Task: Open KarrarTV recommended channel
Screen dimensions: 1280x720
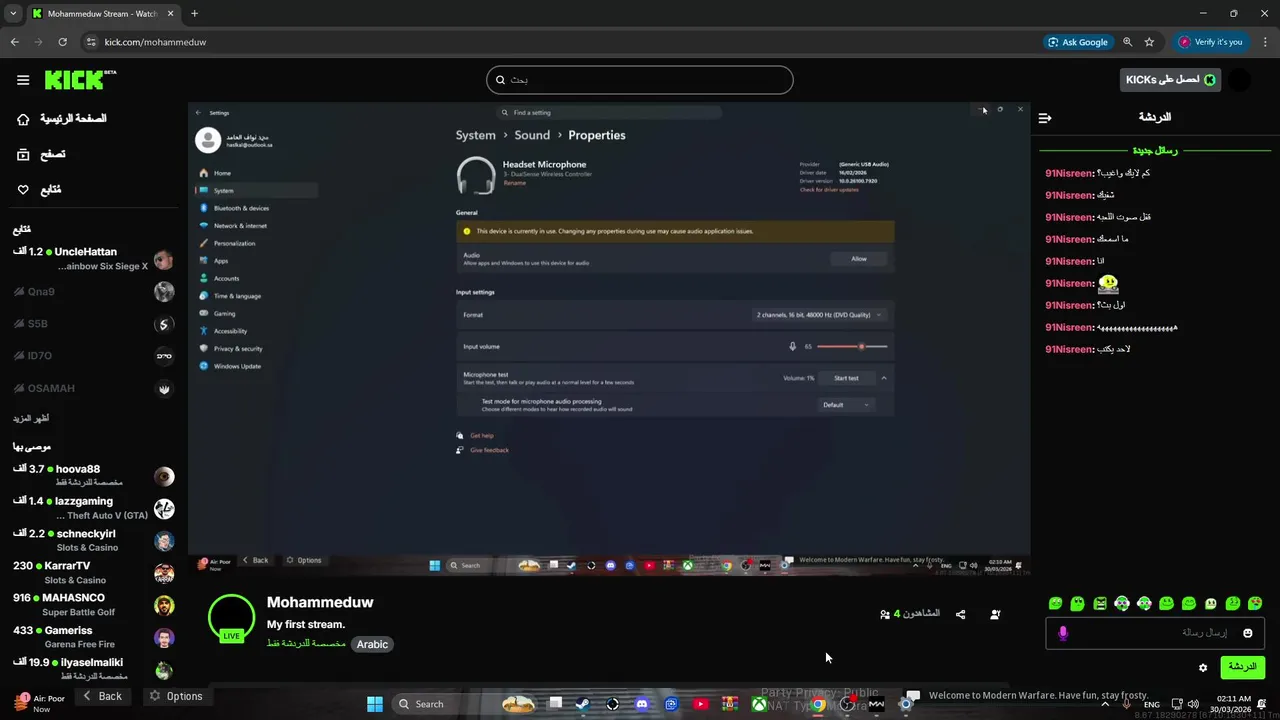Action: point(94,573)
